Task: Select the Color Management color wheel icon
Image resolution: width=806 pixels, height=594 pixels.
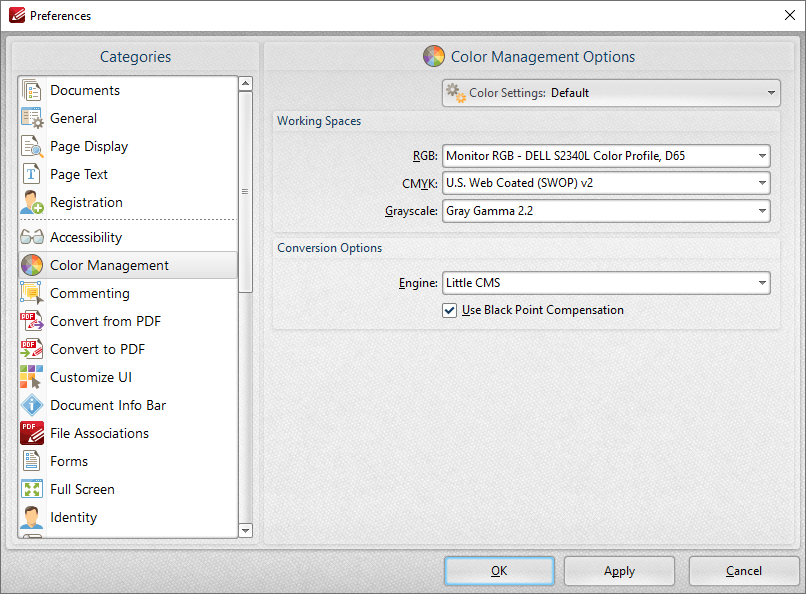Action: (x=33, y=265)
